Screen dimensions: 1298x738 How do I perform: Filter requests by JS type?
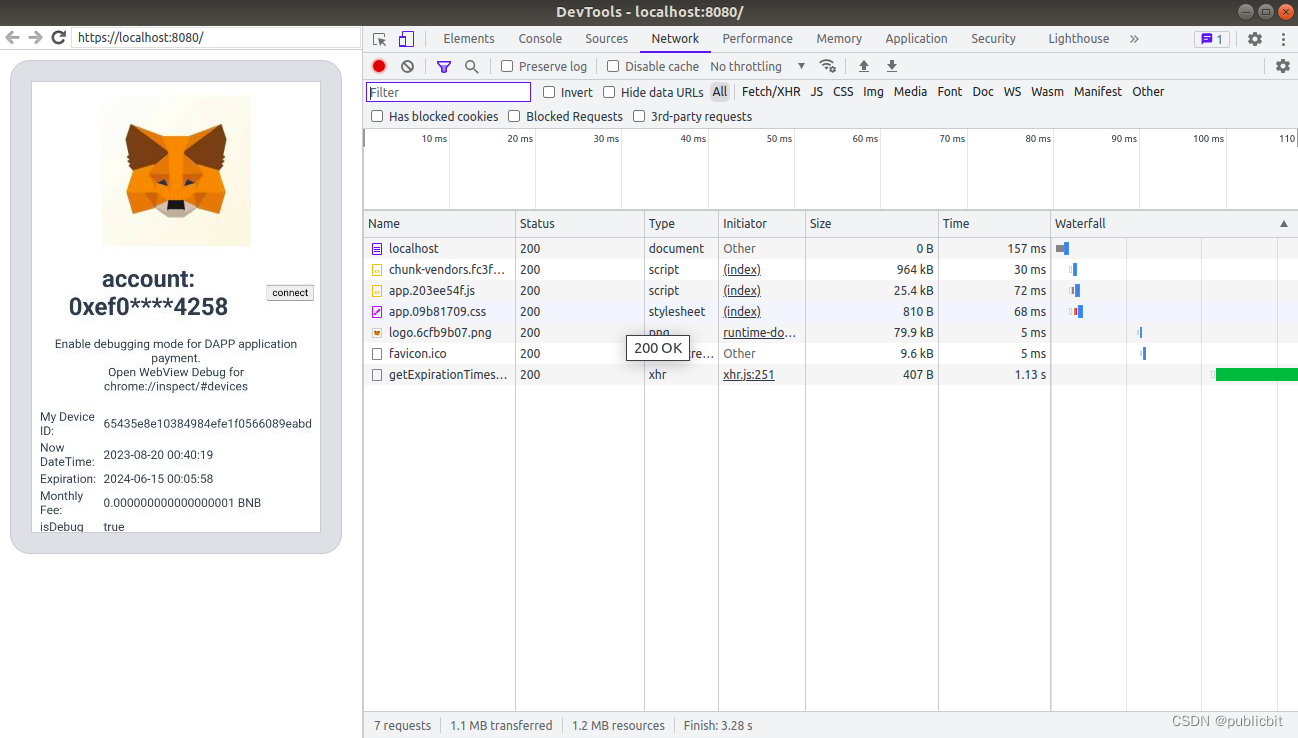tap(817, 92)
